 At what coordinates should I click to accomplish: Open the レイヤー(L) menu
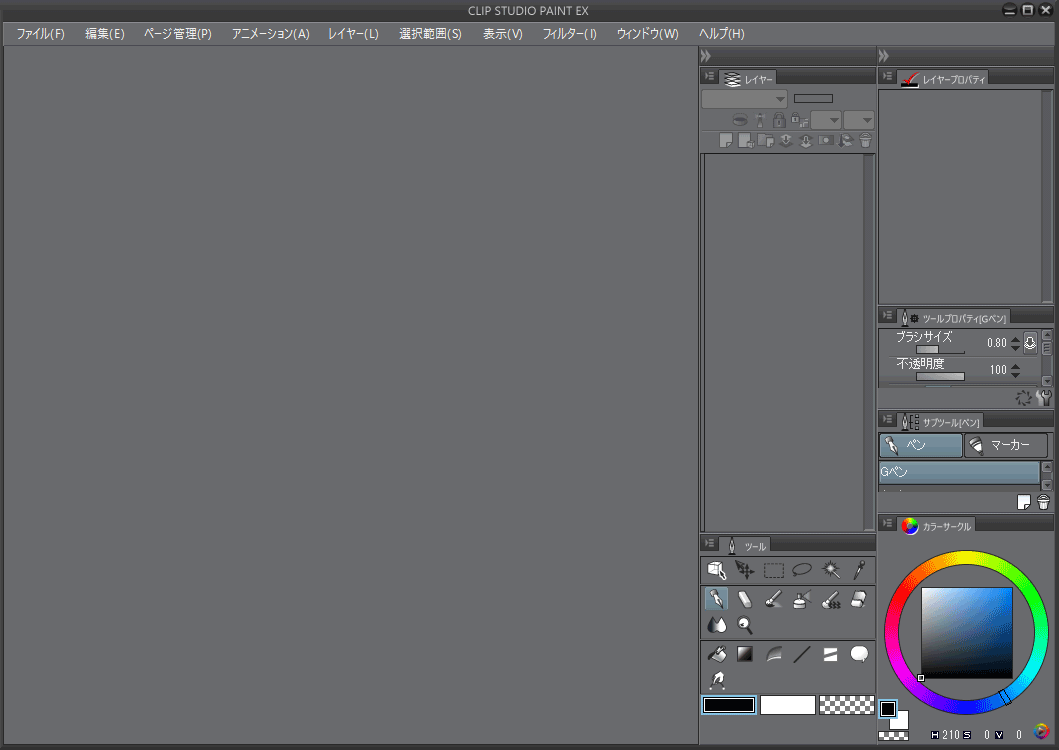(x=353, y=34)
